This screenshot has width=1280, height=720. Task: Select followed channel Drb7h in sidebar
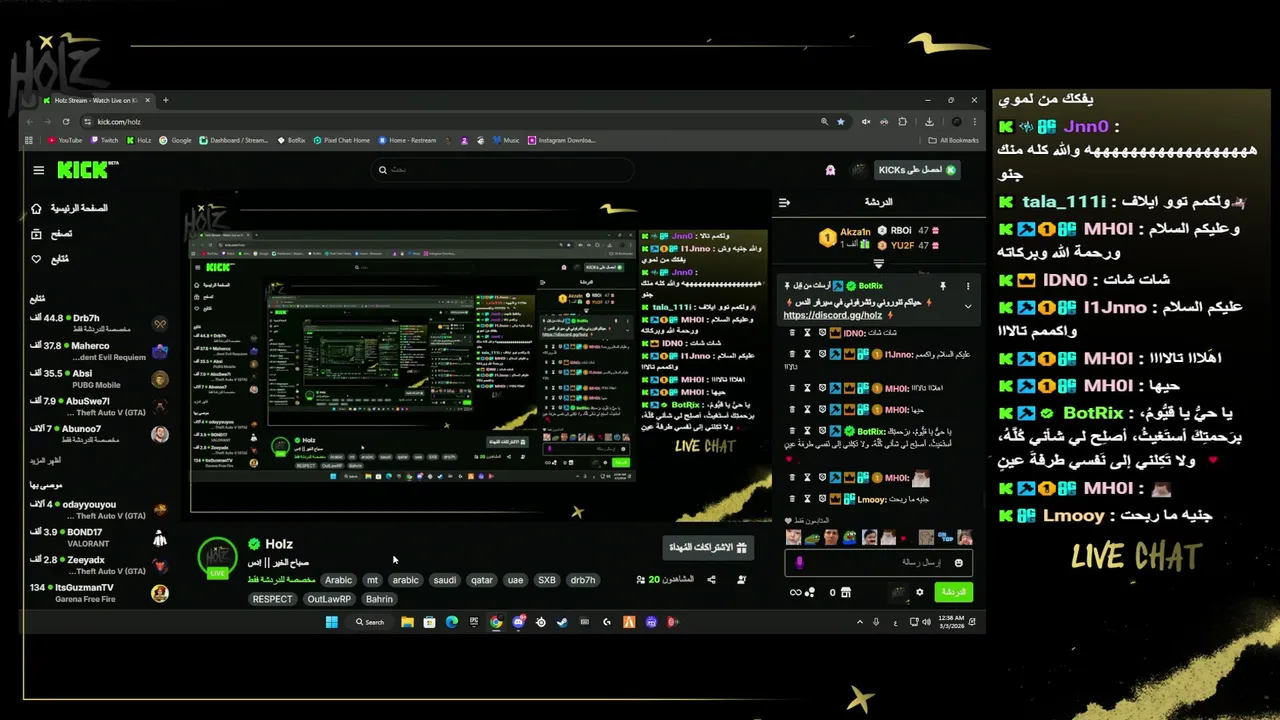100,324
